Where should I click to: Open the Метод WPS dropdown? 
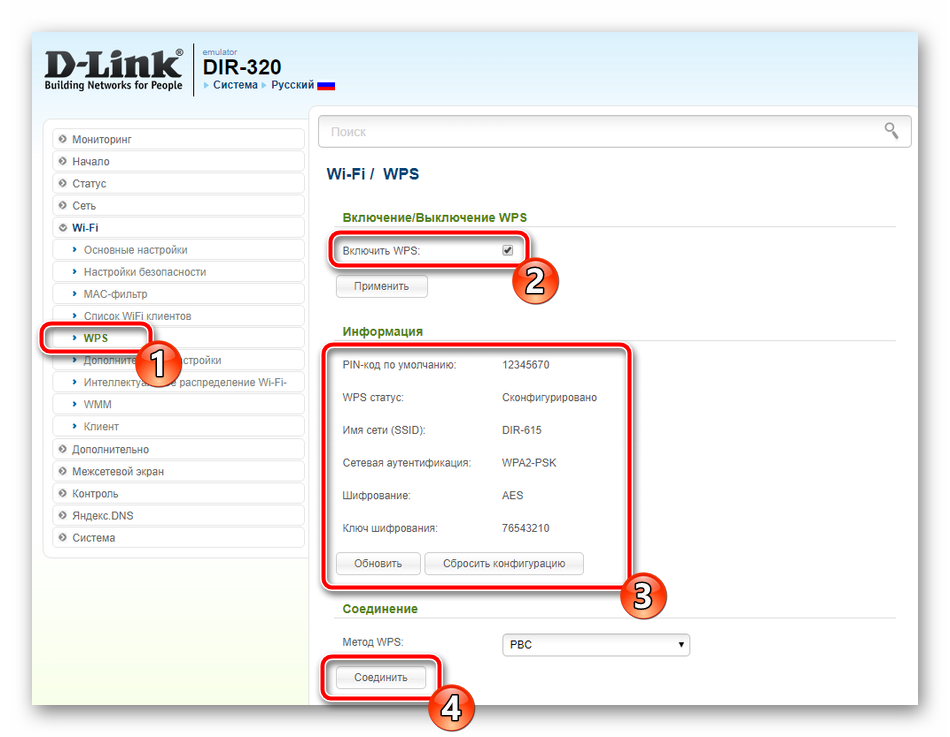click(596, 644)
